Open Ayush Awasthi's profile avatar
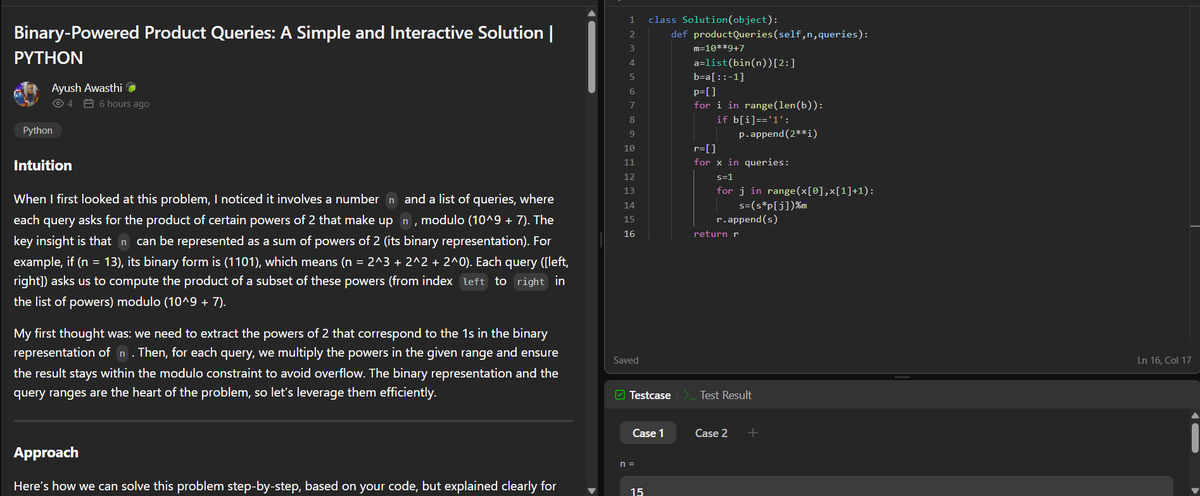The width and height of the screenshot is (1200, 496). (x=27, y=96)
